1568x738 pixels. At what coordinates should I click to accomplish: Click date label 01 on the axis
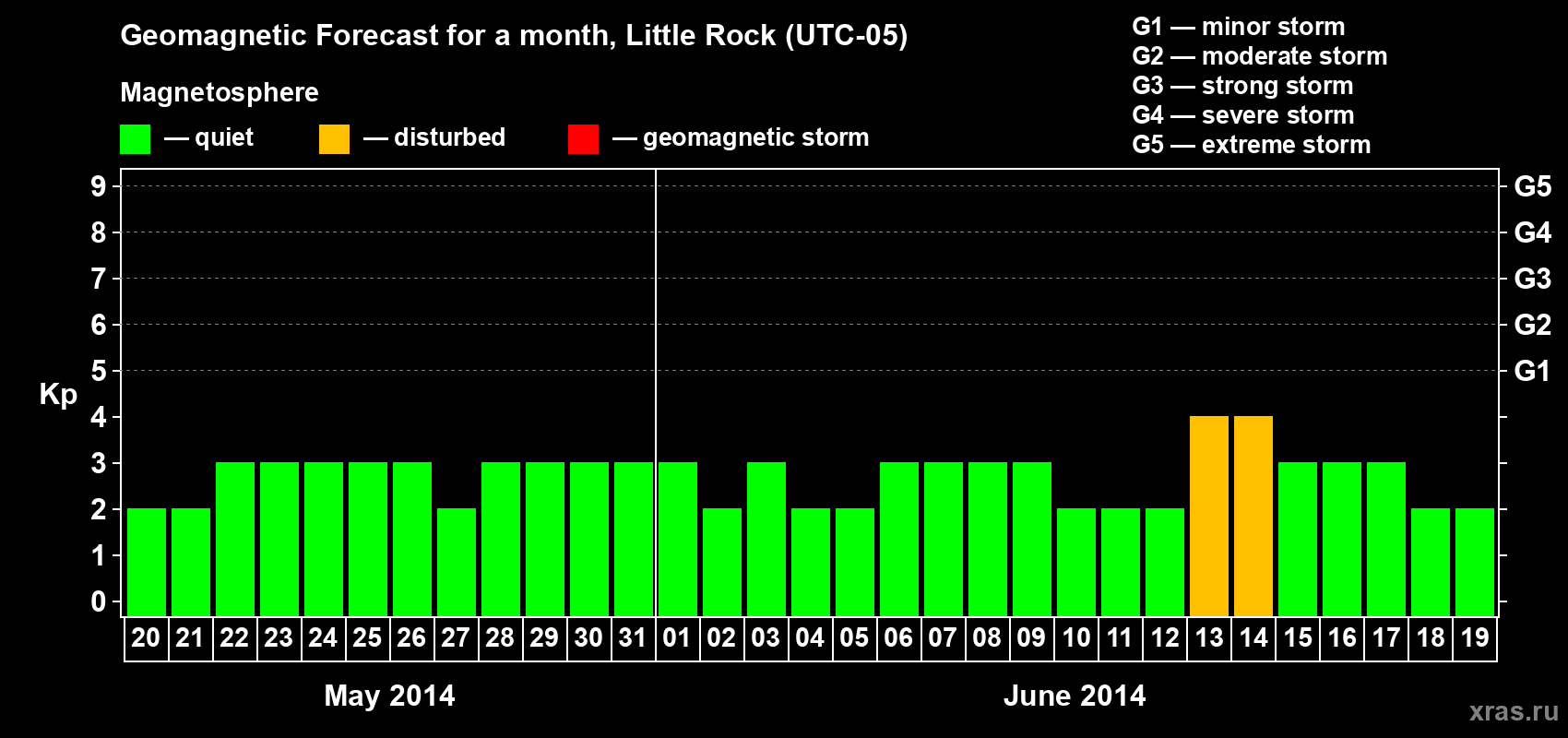click(677, 637)
